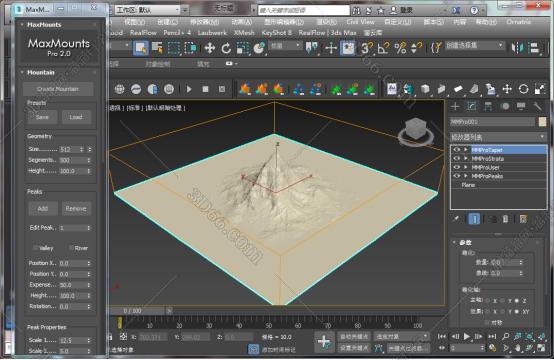The width and height of the screenshot is (554, 360).
Task: Remove modifier with trash can icon
Action: pos(505,219)
